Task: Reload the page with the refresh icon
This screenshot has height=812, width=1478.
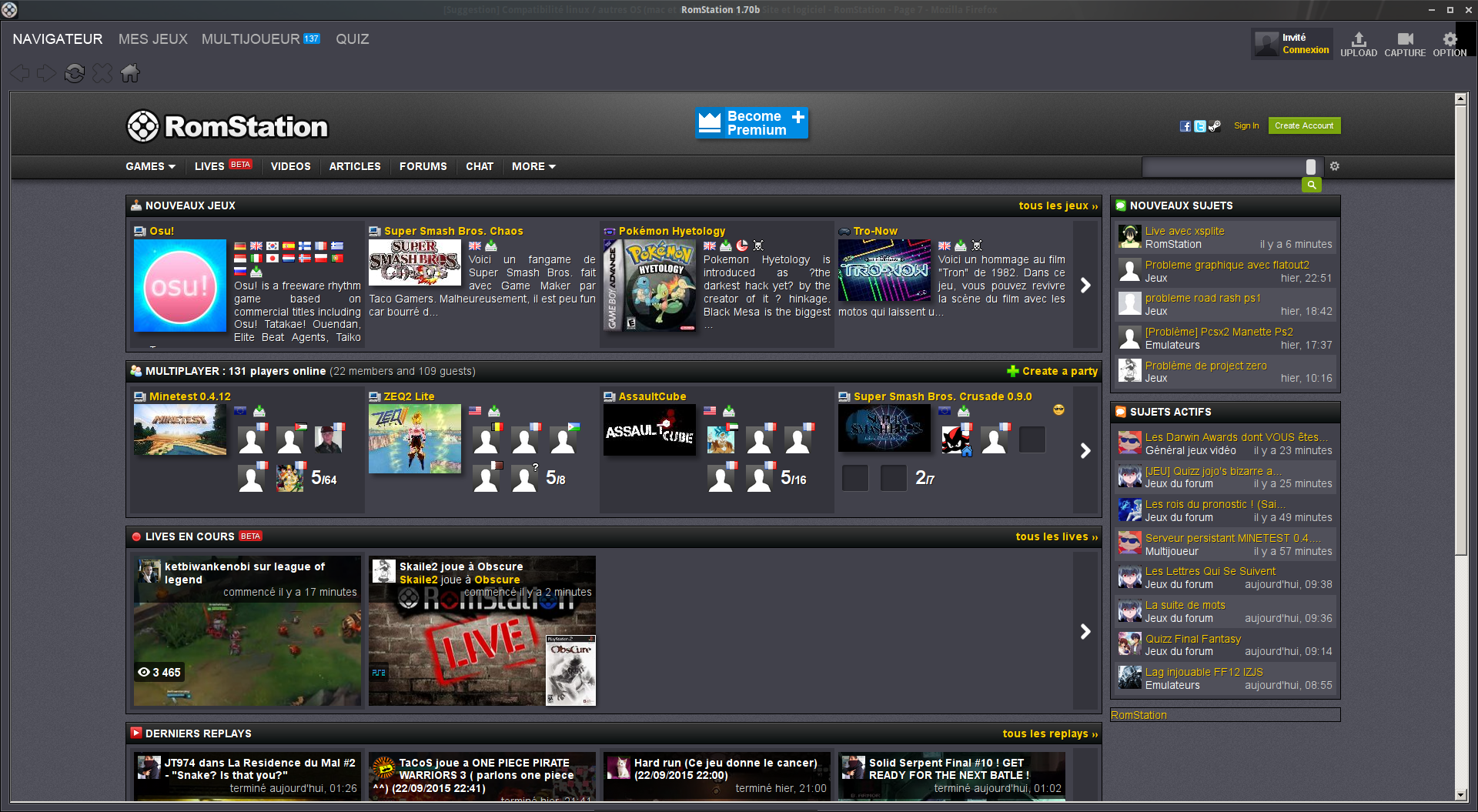Action: (x=75, y=73)
